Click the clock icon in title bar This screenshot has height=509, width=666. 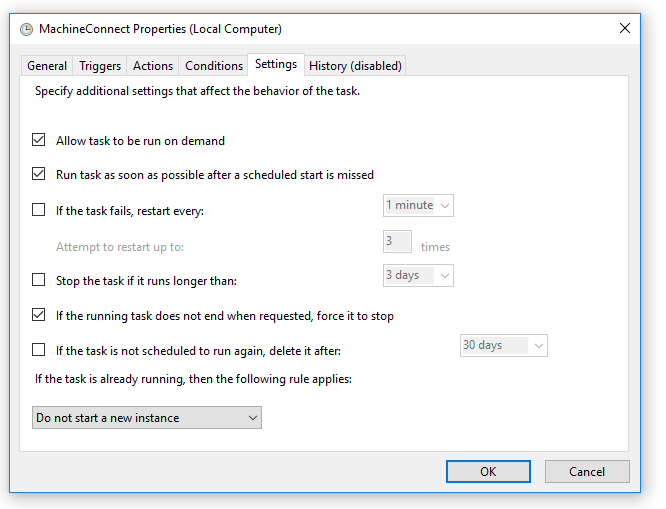click(x=27, y=29)
